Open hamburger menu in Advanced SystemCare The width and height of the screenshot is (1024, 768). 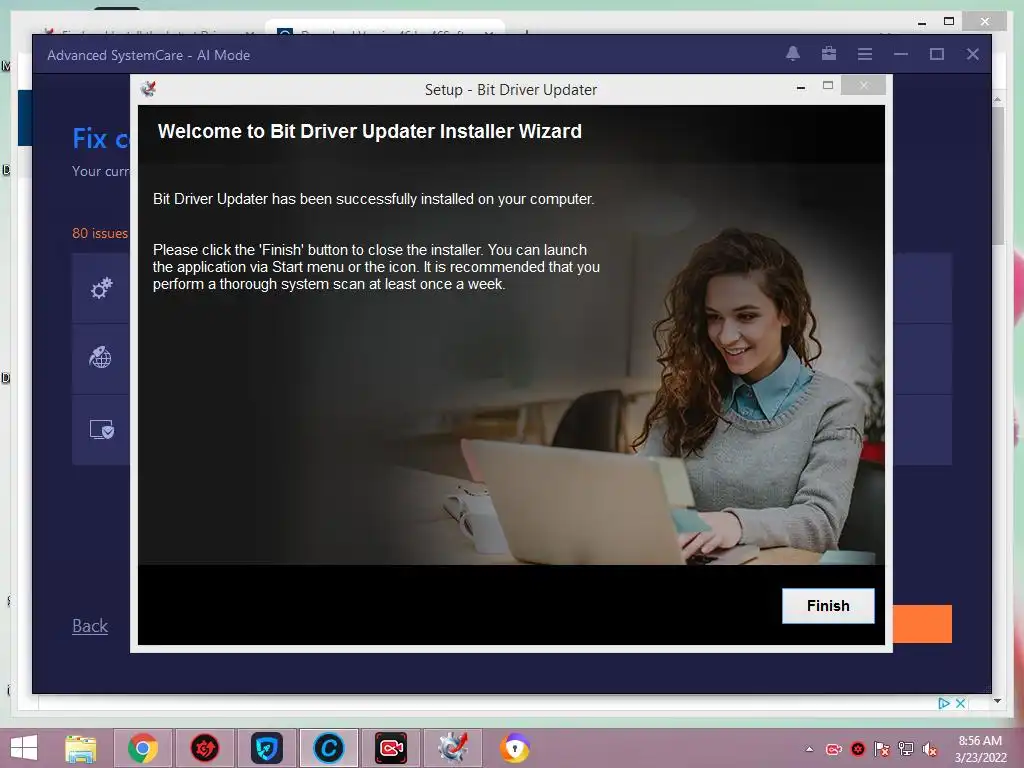pos(865,54)
